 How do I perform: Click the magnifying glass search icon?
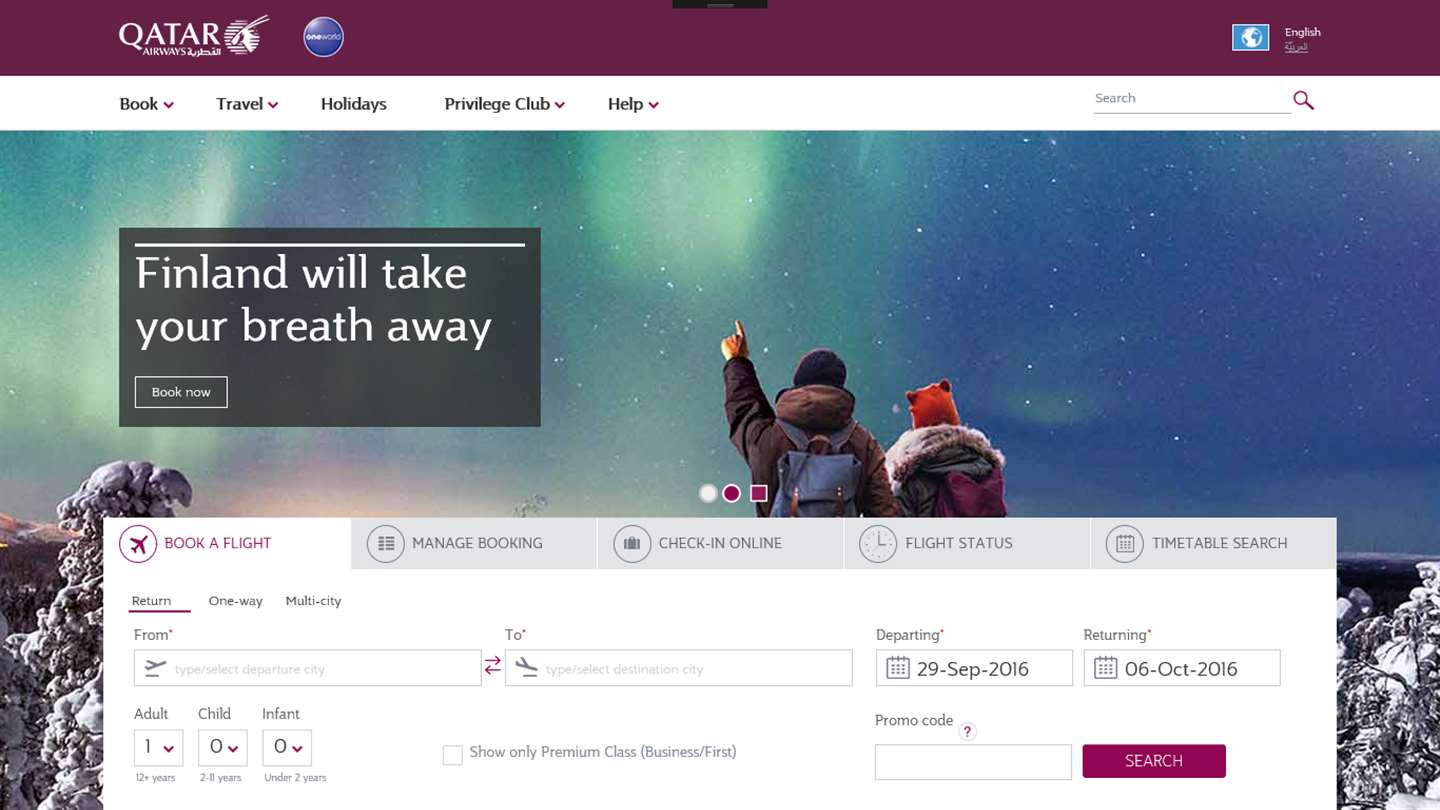(x=1303, y=99)
